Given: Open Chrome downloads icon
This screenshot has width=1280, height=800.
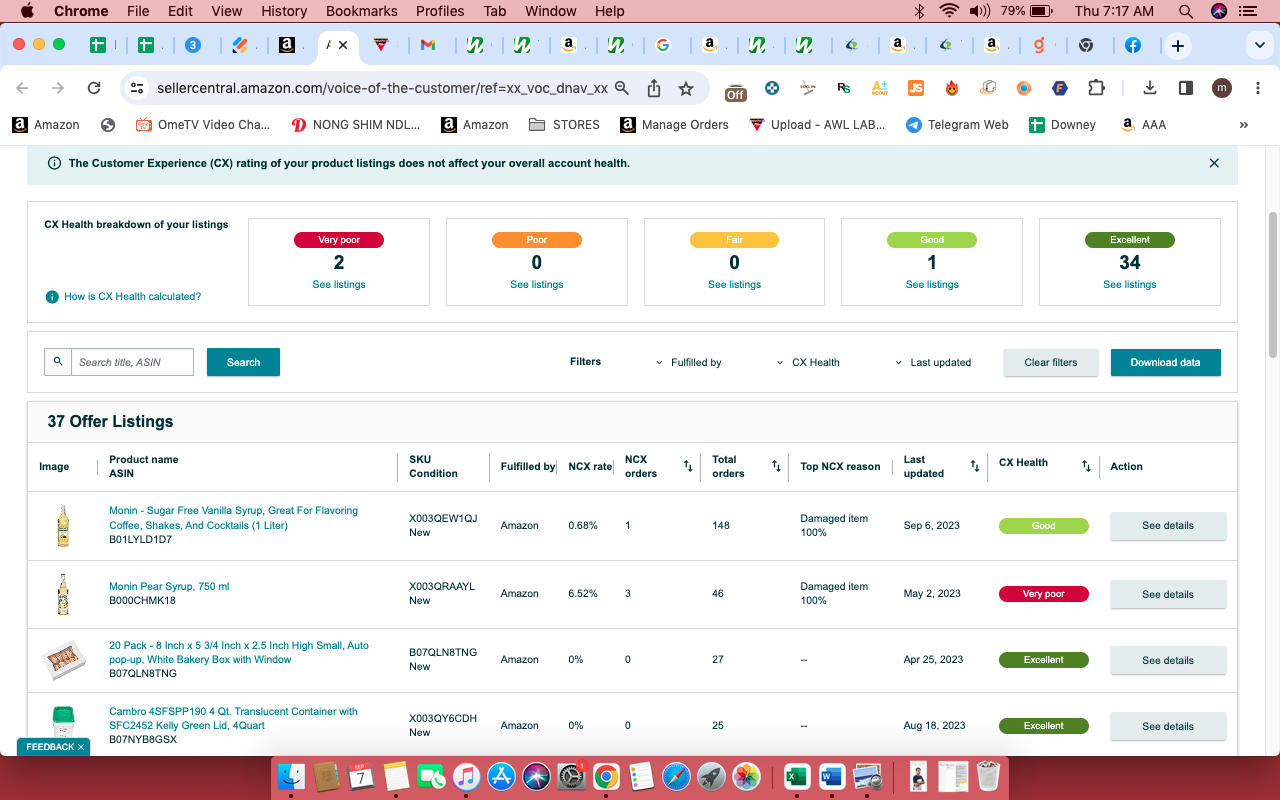Looking at the screenshot, I should (1150, 88).
